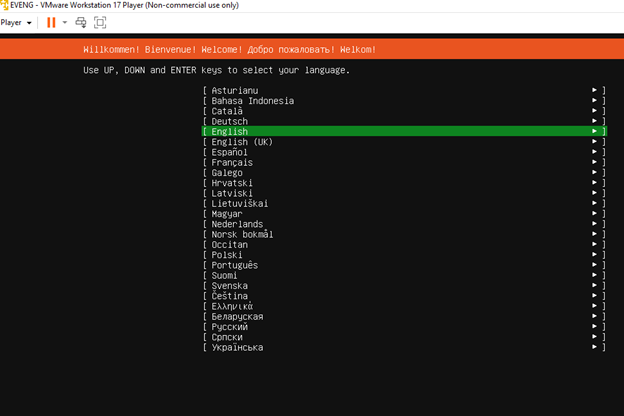Expand the power options dropdown arrow
624x416 pixels.
coord(65,22)
